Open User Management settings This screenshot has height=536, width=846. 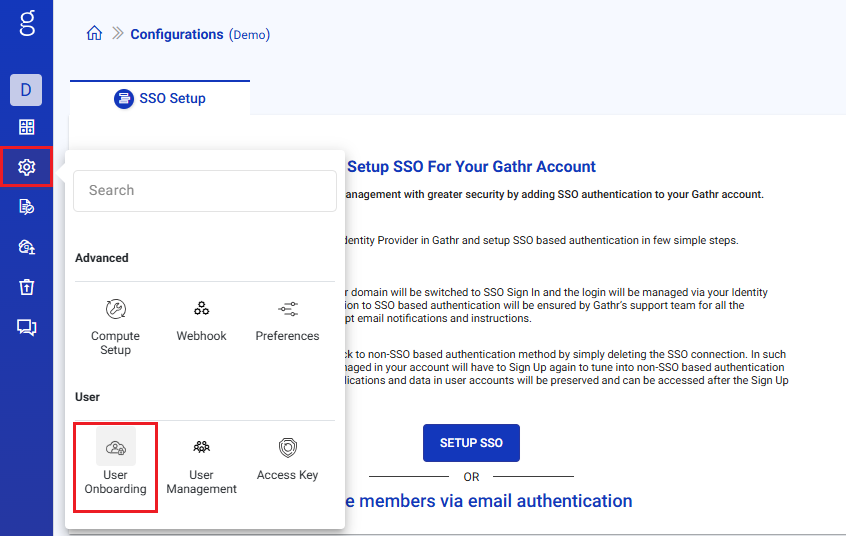pyautogui.click(x=202, y=467)
